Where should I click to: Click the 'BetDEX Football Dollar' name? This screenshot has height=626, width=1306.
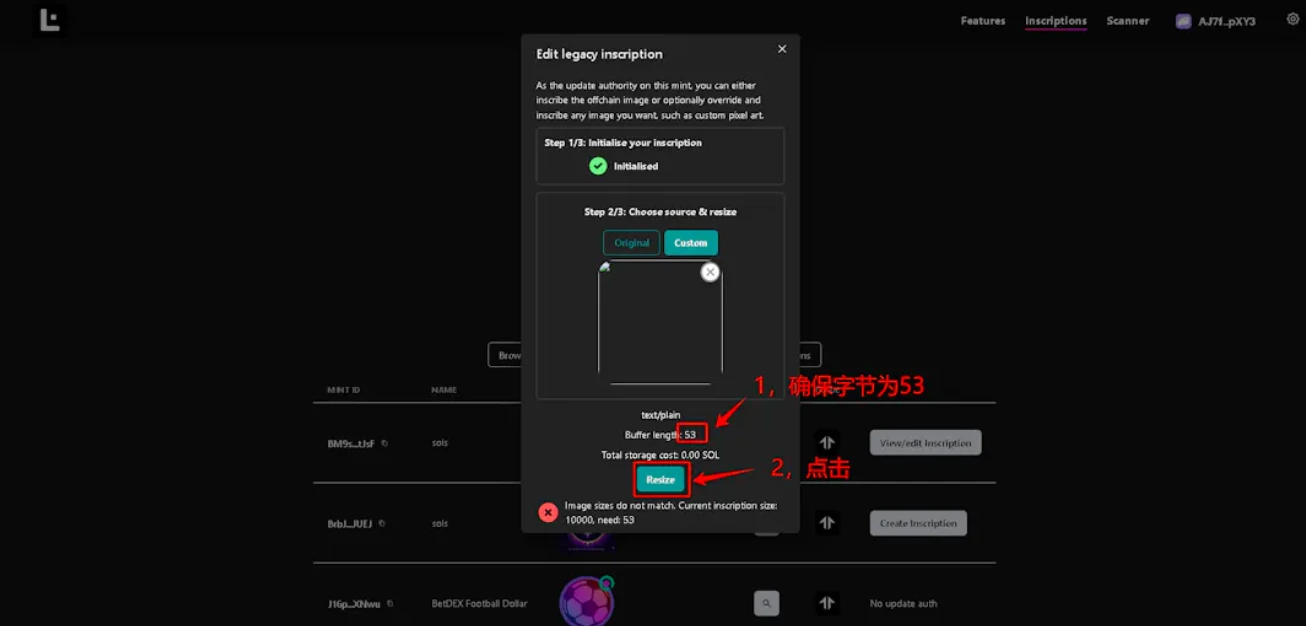(479, 603)
